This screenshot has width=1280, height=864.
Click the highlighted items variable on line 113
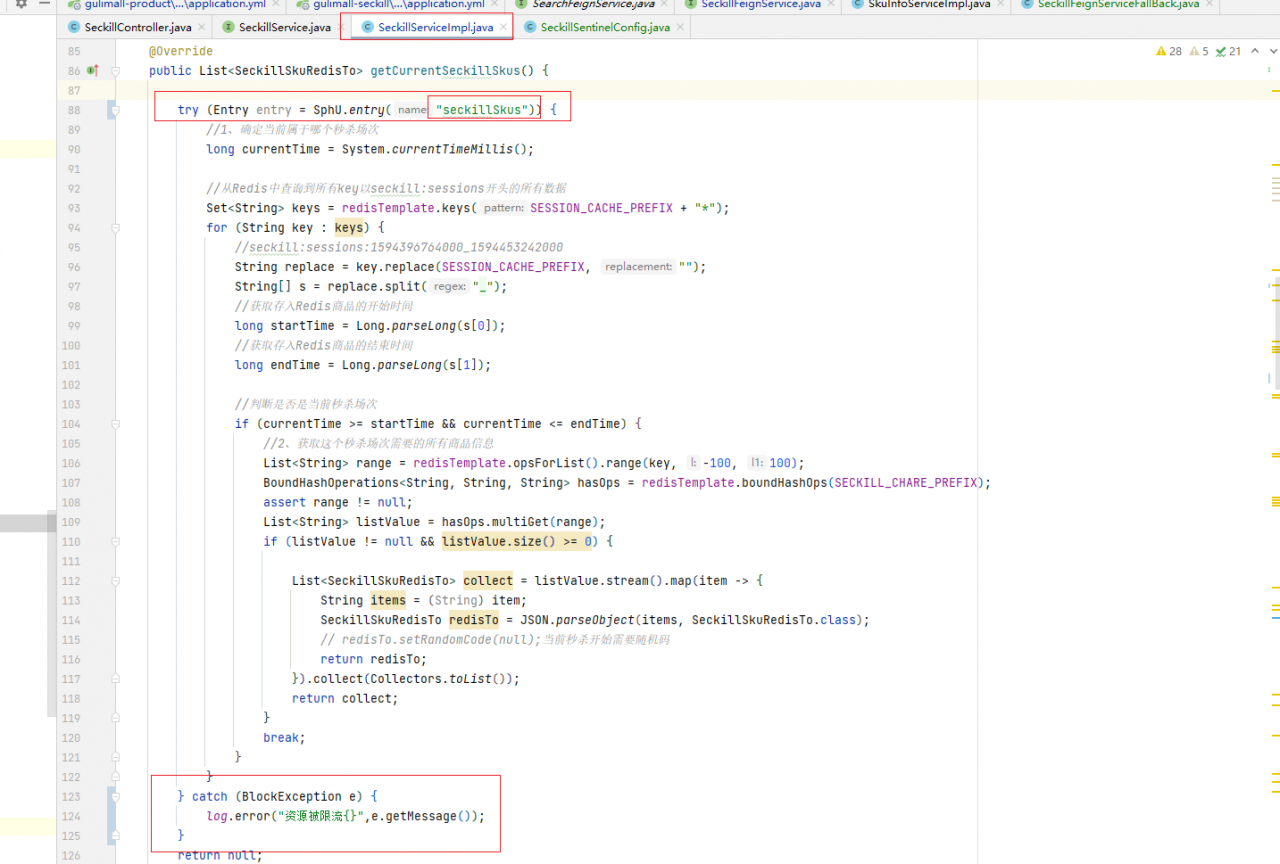(388, 600)
